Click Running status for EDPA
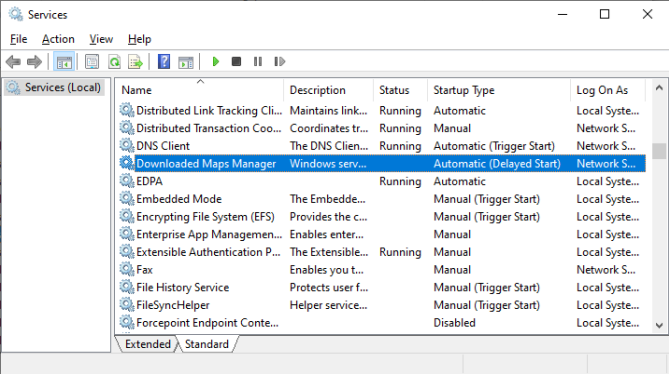This screenshot has height=374, width=669. (400, 181)
